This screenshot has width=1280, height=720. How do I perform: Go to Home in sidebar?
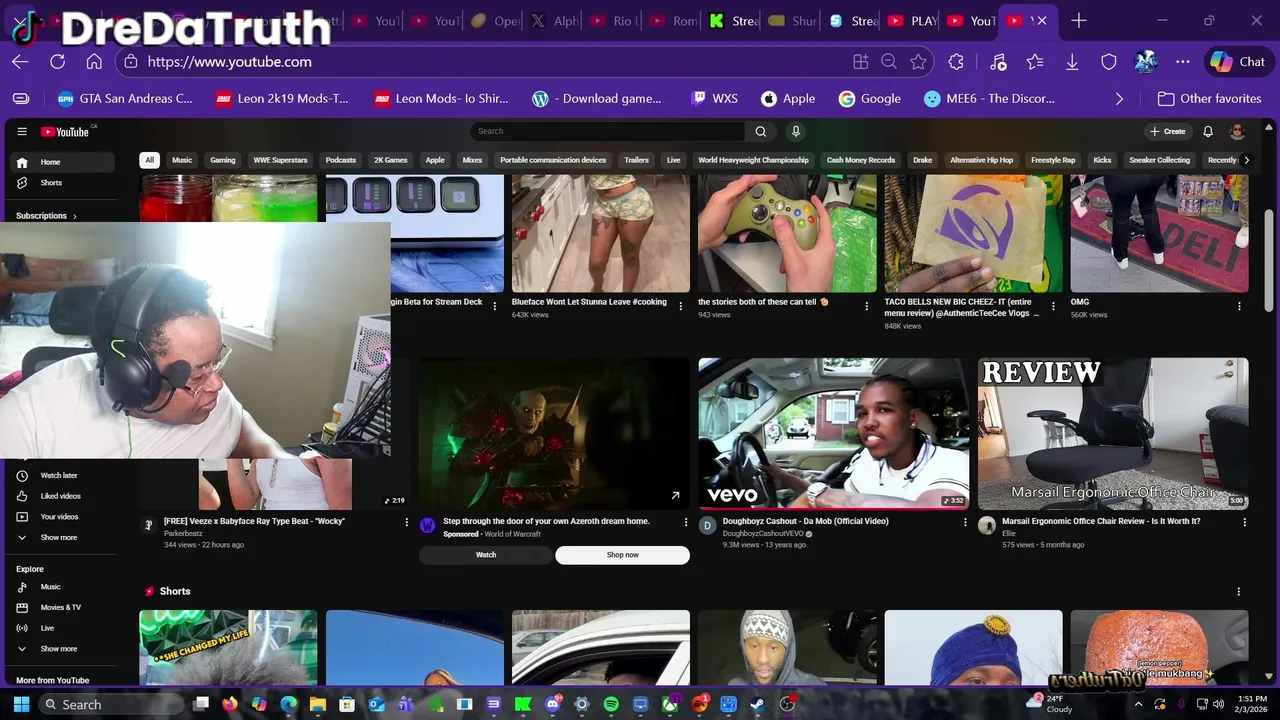click(62, 162)
